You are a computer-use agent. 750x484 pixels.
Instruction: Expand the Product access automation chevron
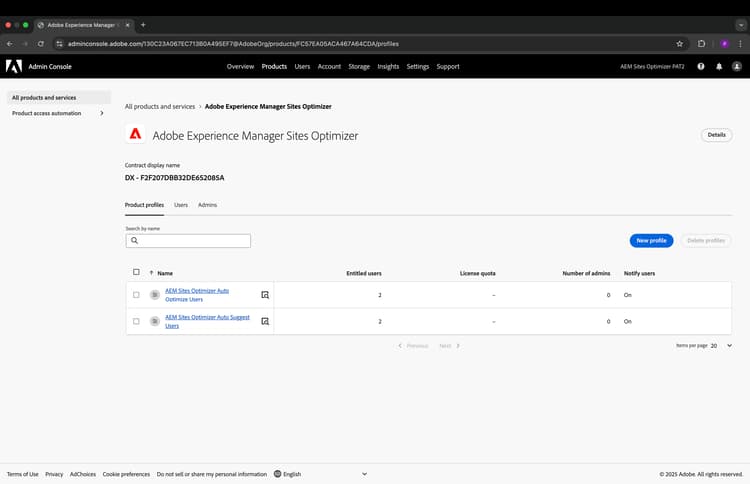[102, 113]
